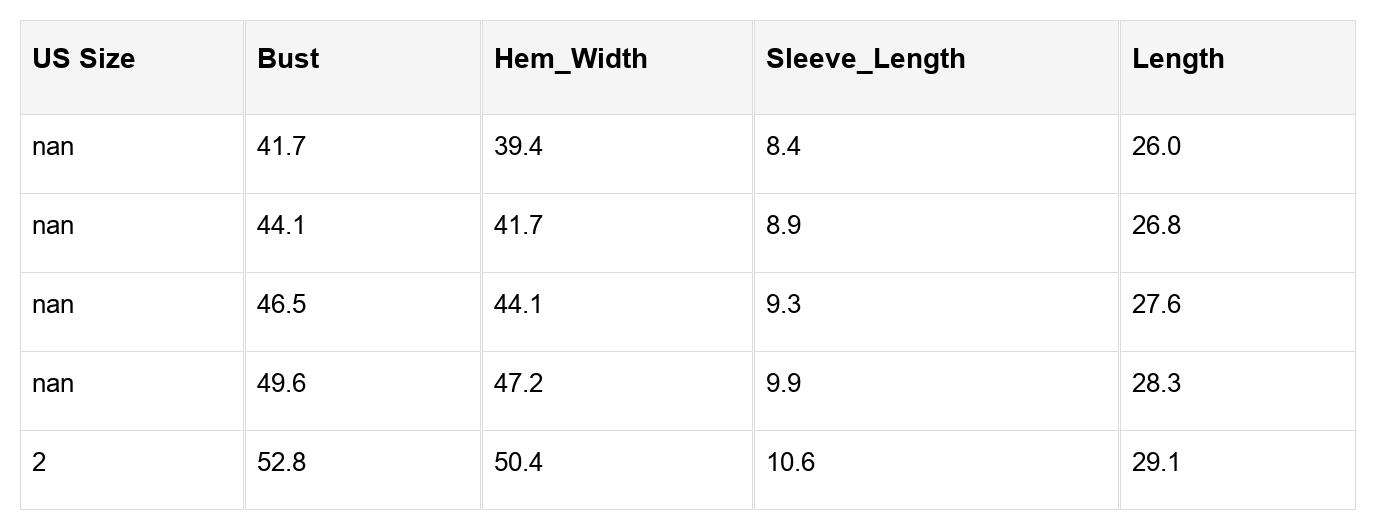Click the Bust value 52.8
The image size is (1375, 529).
coord(281,463)
